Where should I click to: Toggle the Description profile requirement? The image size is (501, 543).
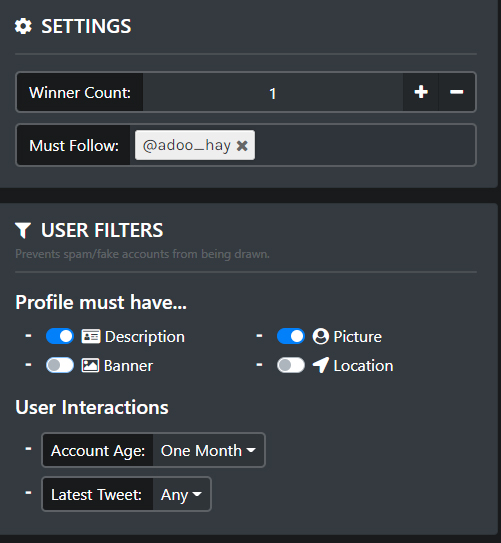coord(60,336)
